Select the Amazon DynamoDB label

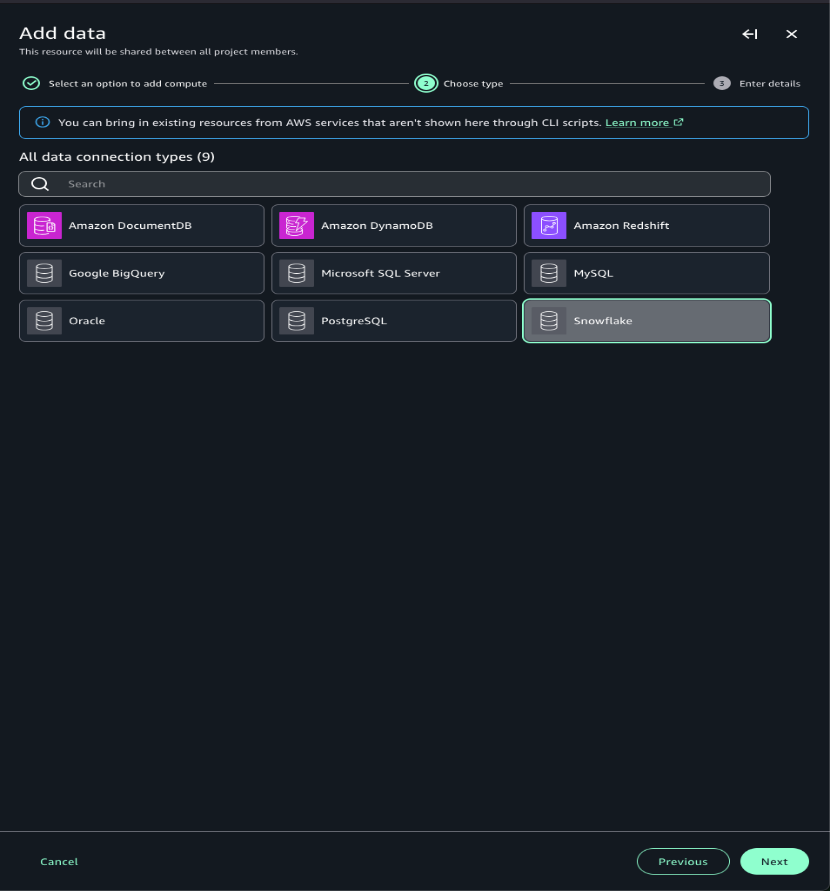(x=377, y=226)
